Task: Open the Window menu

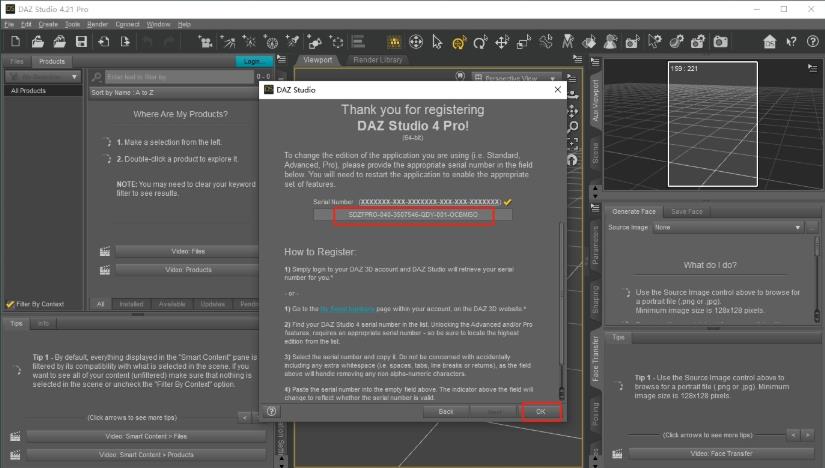Action: pyautogui.click(x=158, y=24)
